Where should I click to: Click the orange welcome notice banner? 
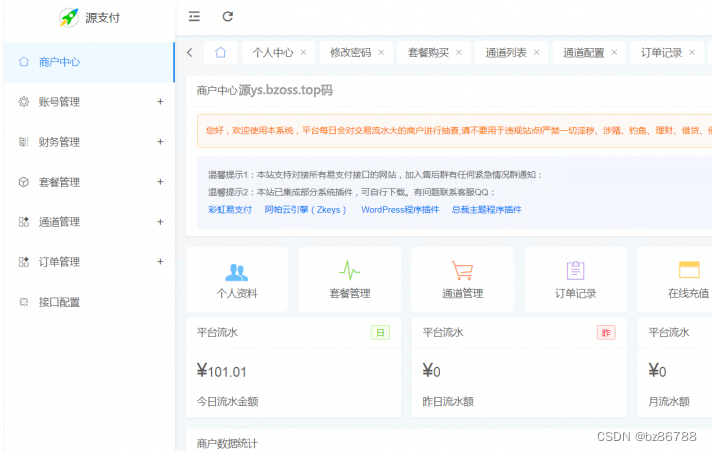point(455,131)
